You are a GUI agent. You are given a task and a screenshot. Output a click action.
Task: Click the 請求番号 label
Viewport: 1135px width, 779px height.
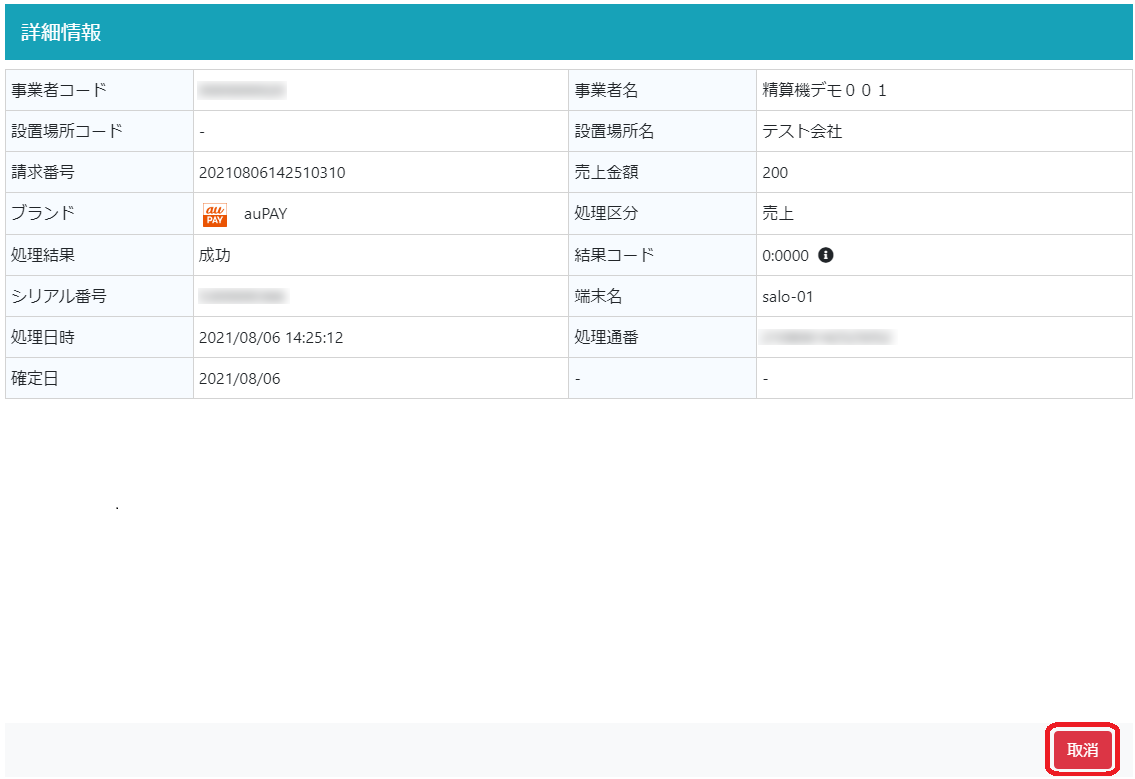43,172
